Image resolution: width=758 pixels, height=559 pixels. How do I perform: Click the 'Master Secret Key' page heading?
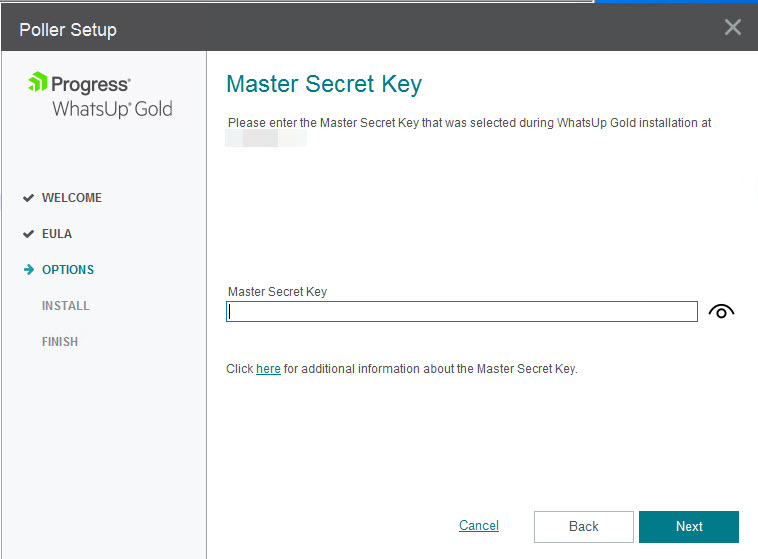pos(324,85)
